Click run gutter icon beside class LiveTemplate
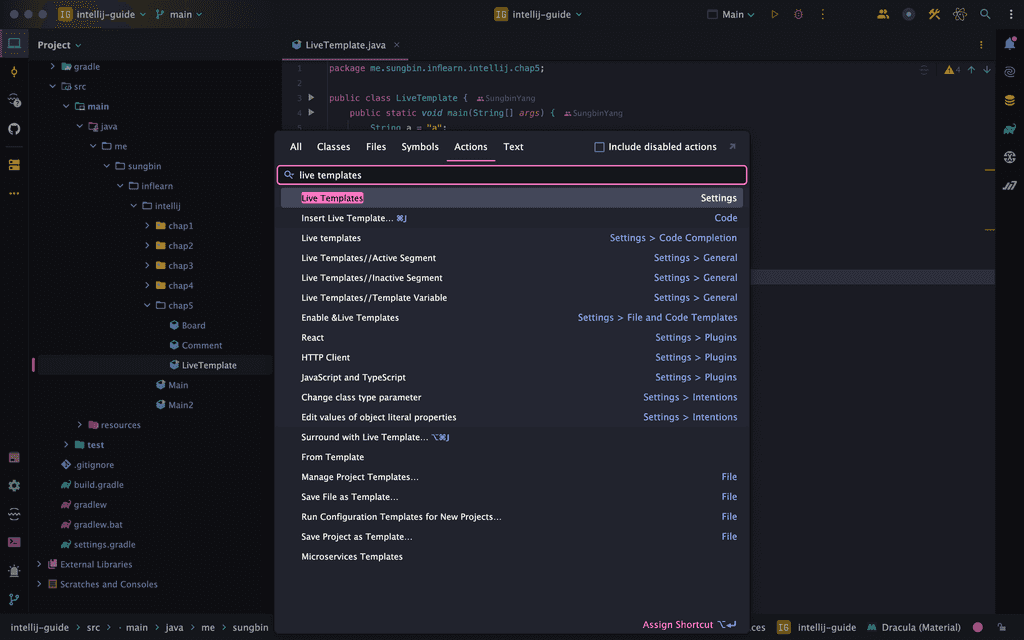Image resolution: width=1024 pixels, height=640 pixels. (x=312, y=97)
